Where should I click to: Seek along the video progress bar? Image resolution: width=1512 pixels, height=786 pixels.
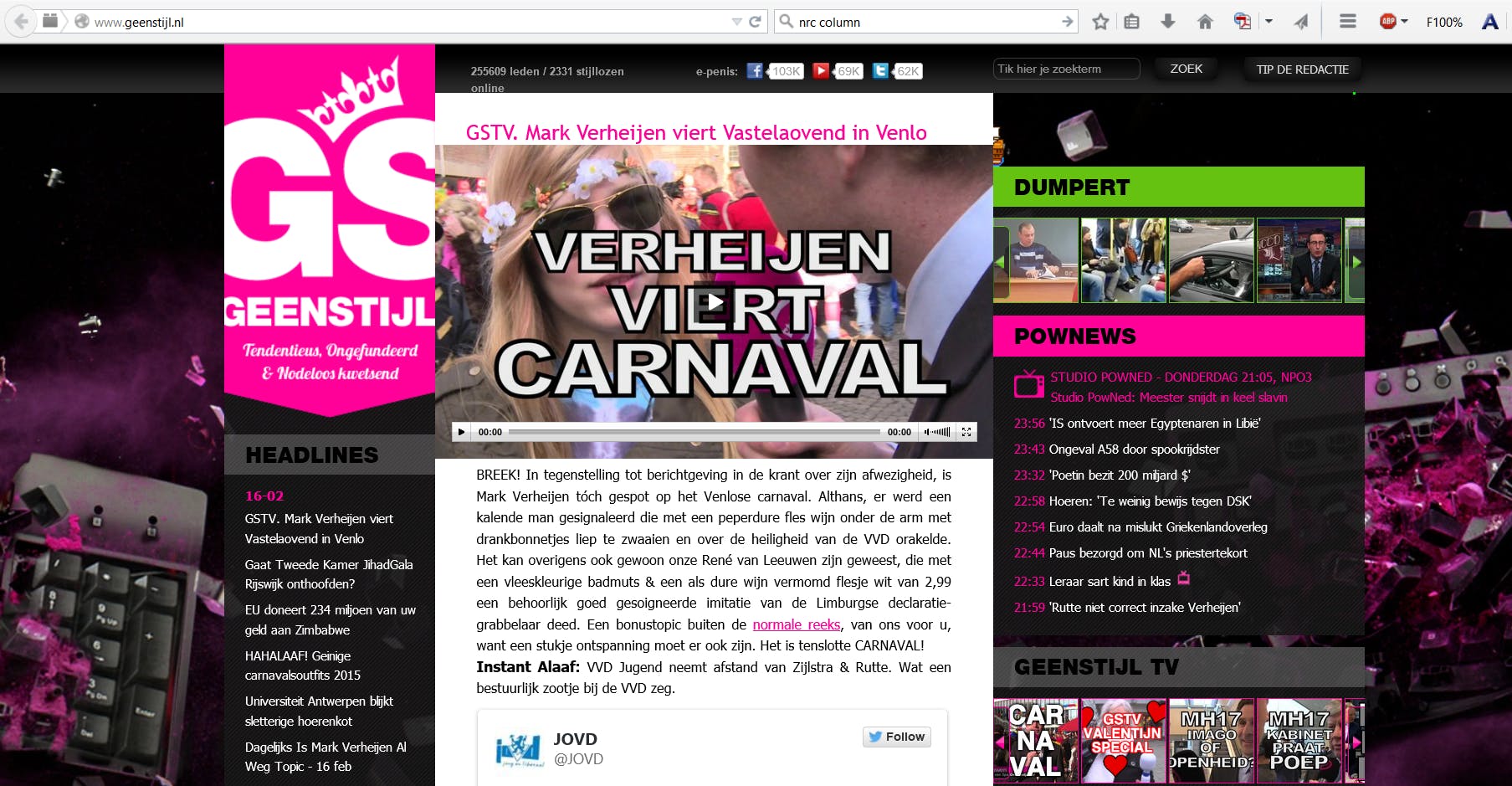click(694, 432)
